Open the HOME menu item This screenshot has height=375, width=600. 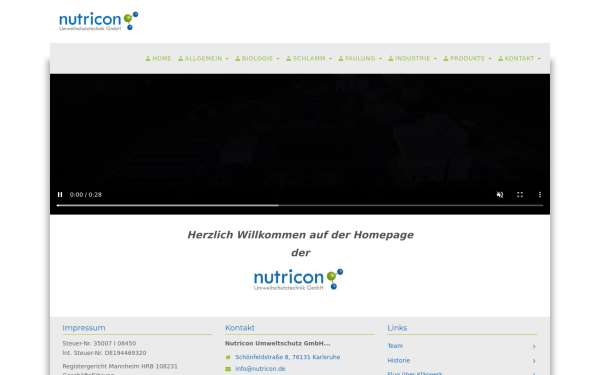[x=158, y=59]
